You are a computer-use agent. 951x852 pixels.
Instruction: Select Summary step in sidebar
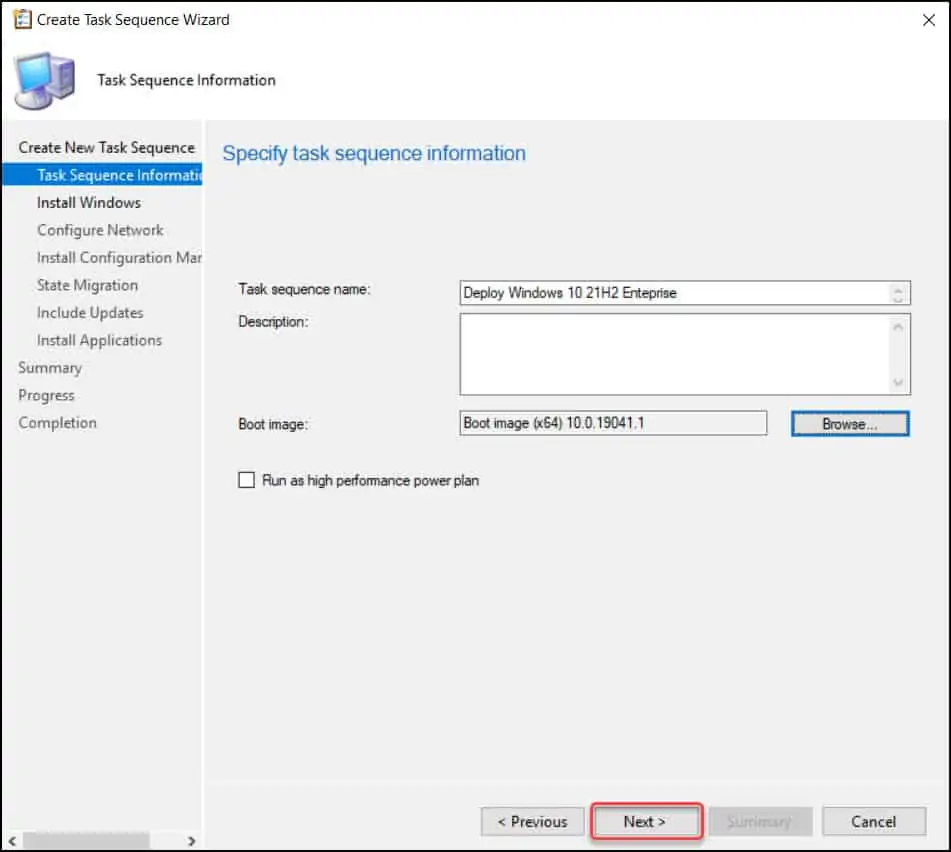click(50, 368)
